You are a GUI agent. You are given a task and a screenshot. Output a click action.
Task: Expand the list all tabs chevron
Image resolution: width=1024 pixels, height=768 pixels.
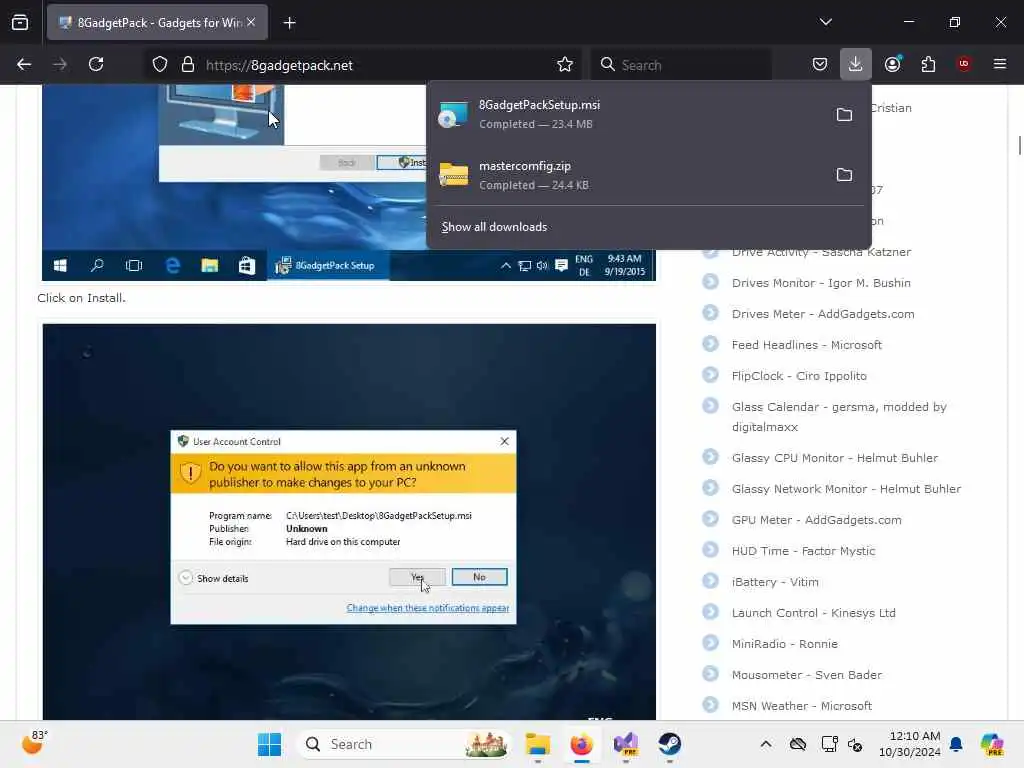825,22
